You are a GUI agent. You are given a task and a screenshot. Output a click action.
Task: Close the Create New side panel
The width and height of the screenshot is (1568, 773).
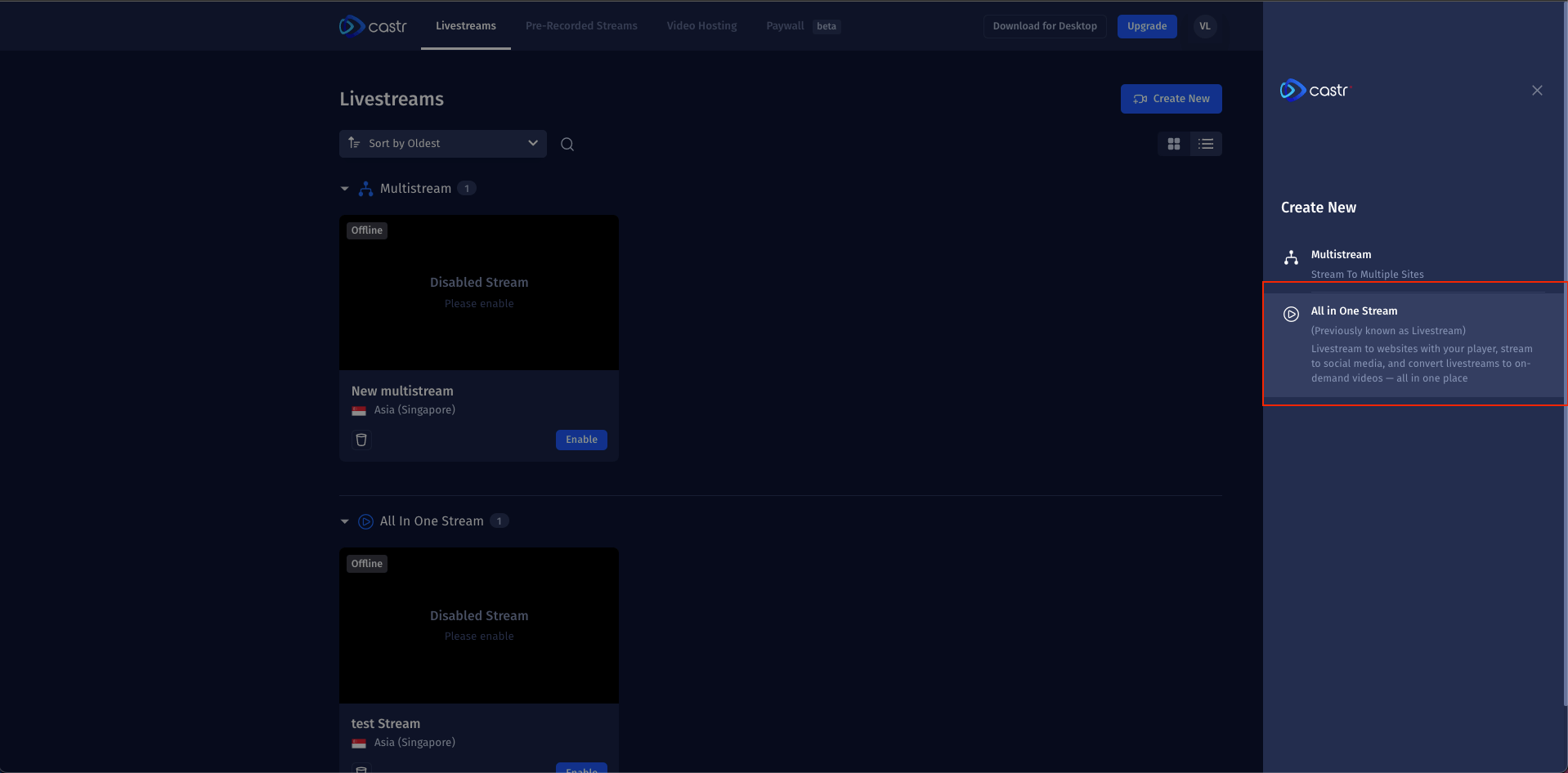click(x=1537, y=91)
